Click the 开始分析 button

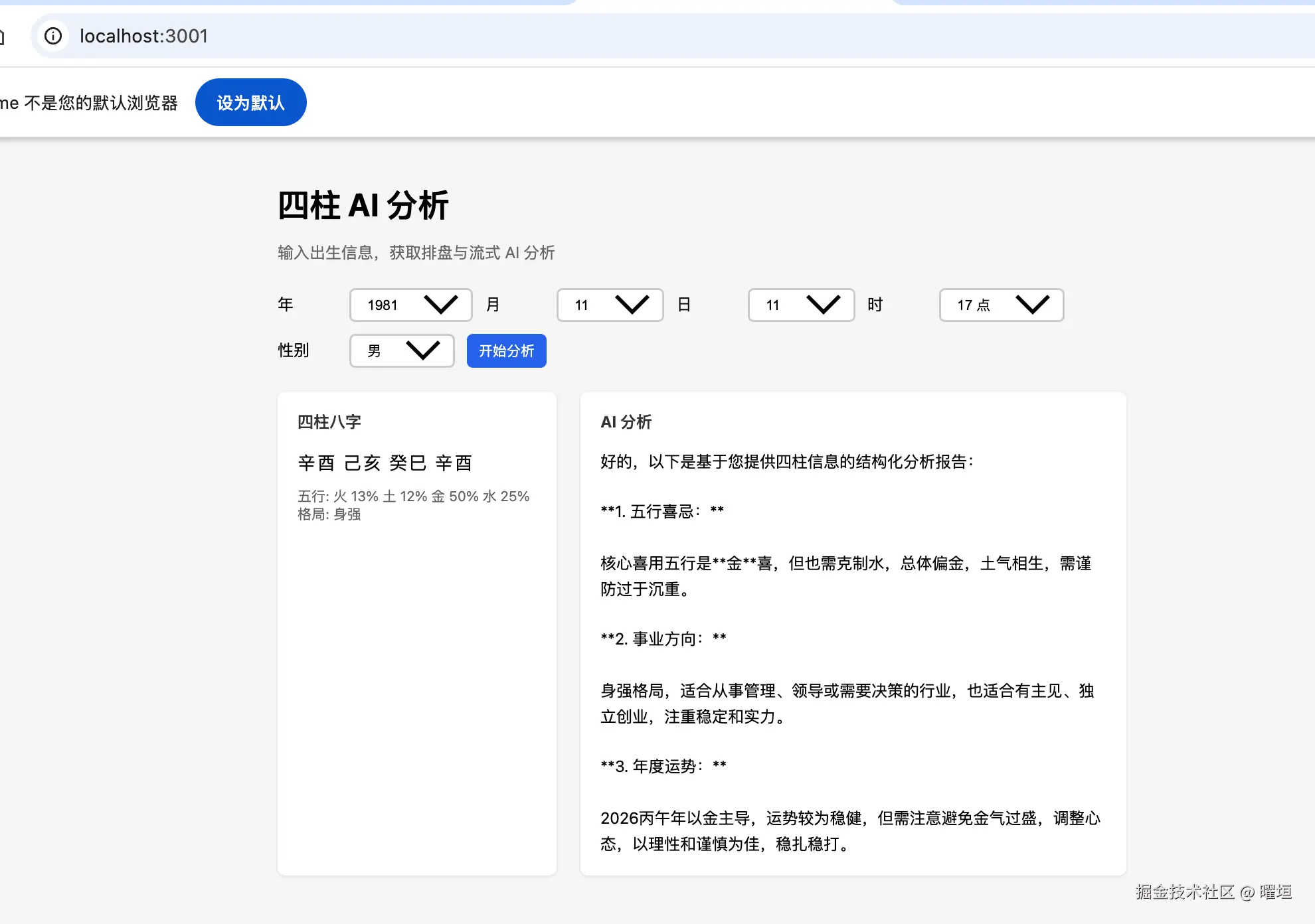coord(506,351)
